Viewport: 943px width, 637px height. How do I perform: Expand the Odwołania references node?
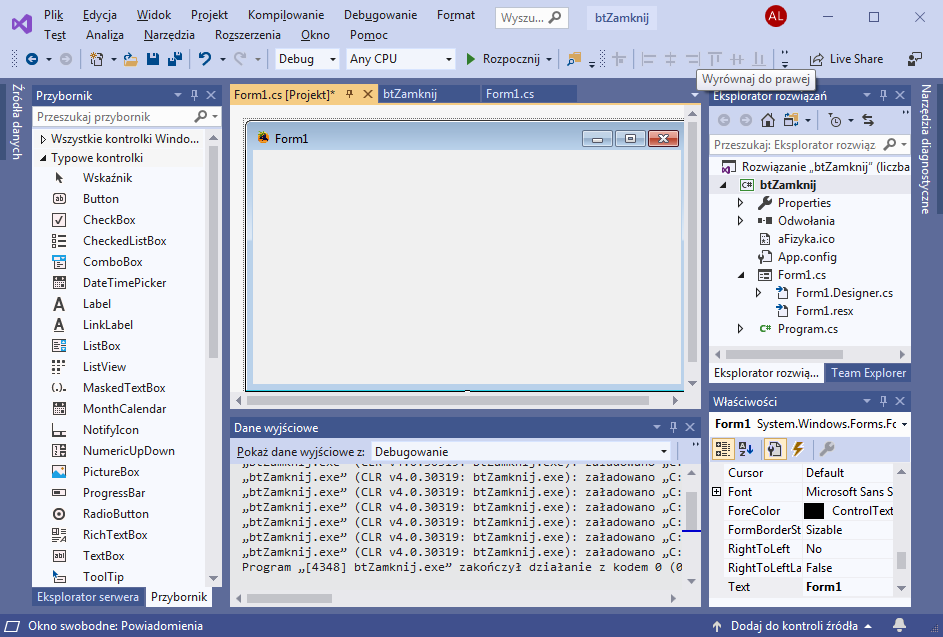coord(740,221)
